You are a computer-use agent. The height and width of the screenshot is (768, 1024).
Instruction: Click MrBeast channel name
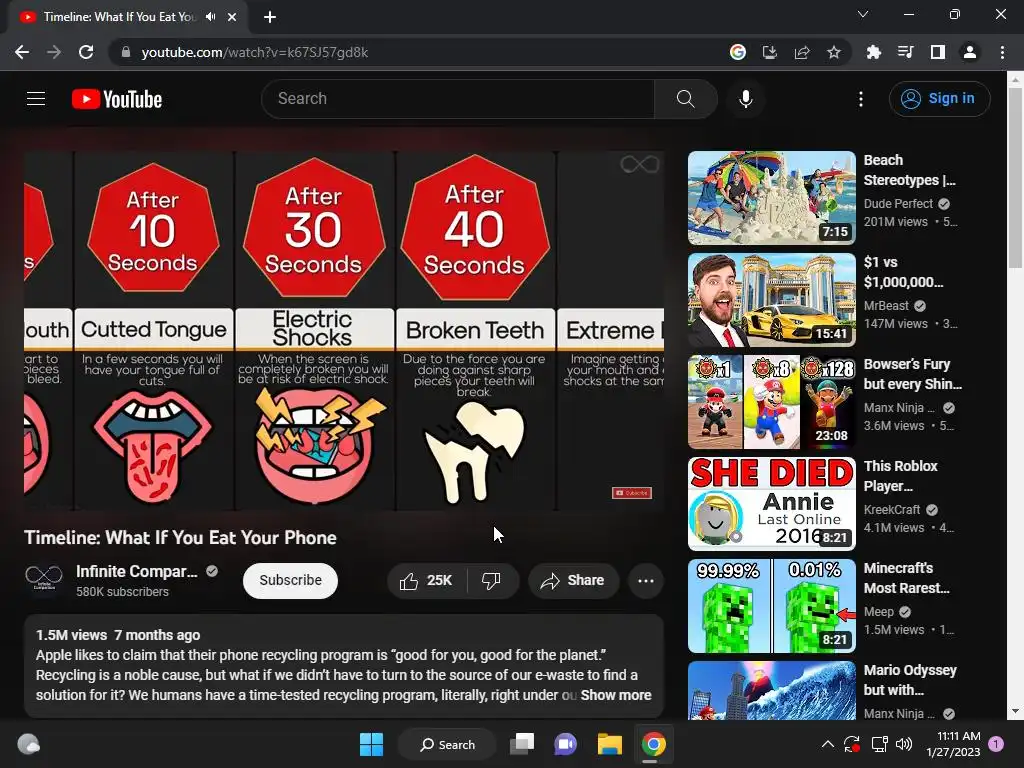click(886, 306)
